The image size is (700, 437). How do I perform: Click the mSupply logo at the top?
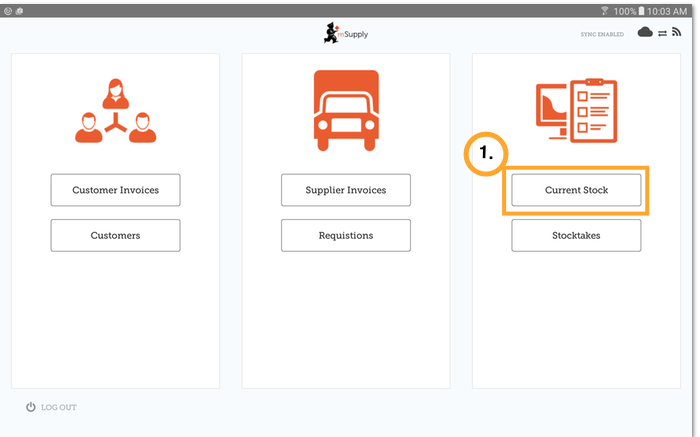(x=342, y=33)
